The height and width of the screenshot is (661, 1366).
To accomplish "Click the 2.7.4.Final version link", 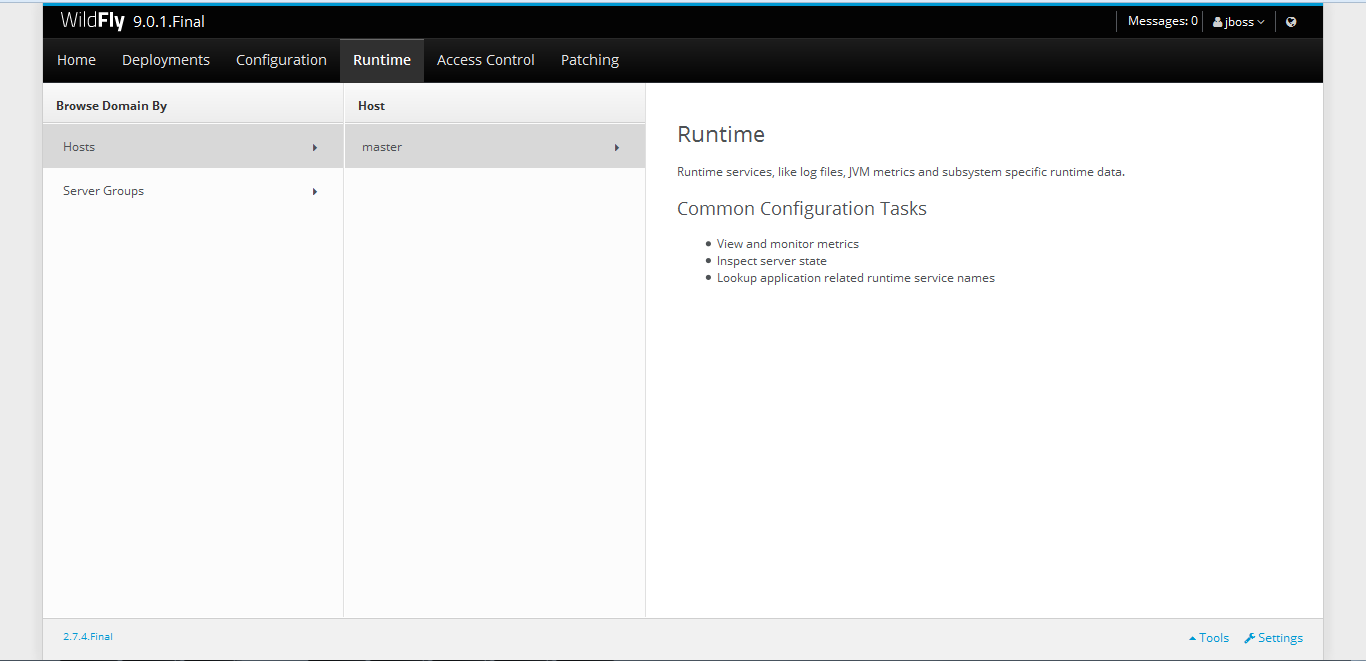I will coord(88,636).
